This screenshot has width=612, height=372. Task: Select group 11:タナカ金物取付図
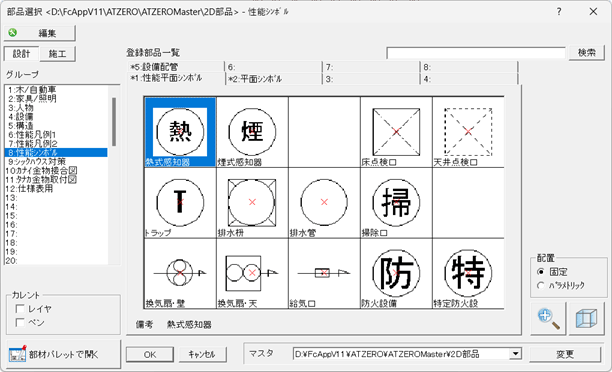point(56,180)
